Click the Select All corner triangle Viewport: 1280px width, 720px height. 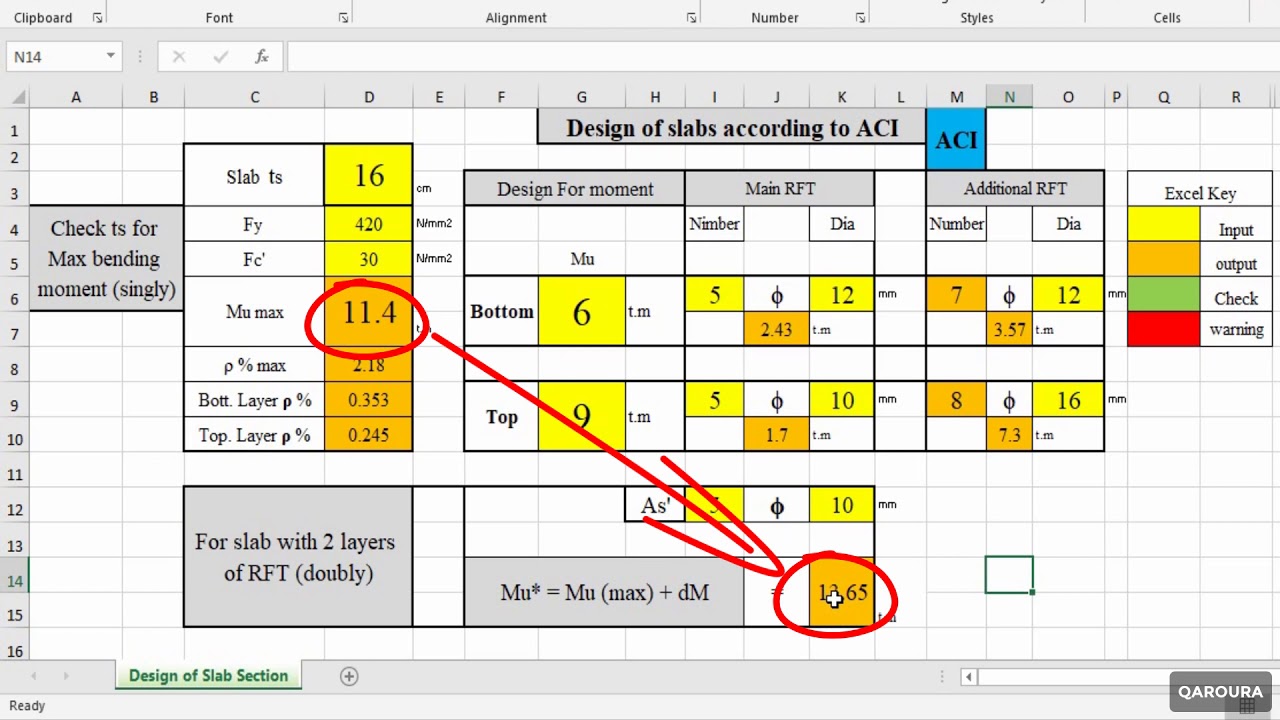click(18, 98)
